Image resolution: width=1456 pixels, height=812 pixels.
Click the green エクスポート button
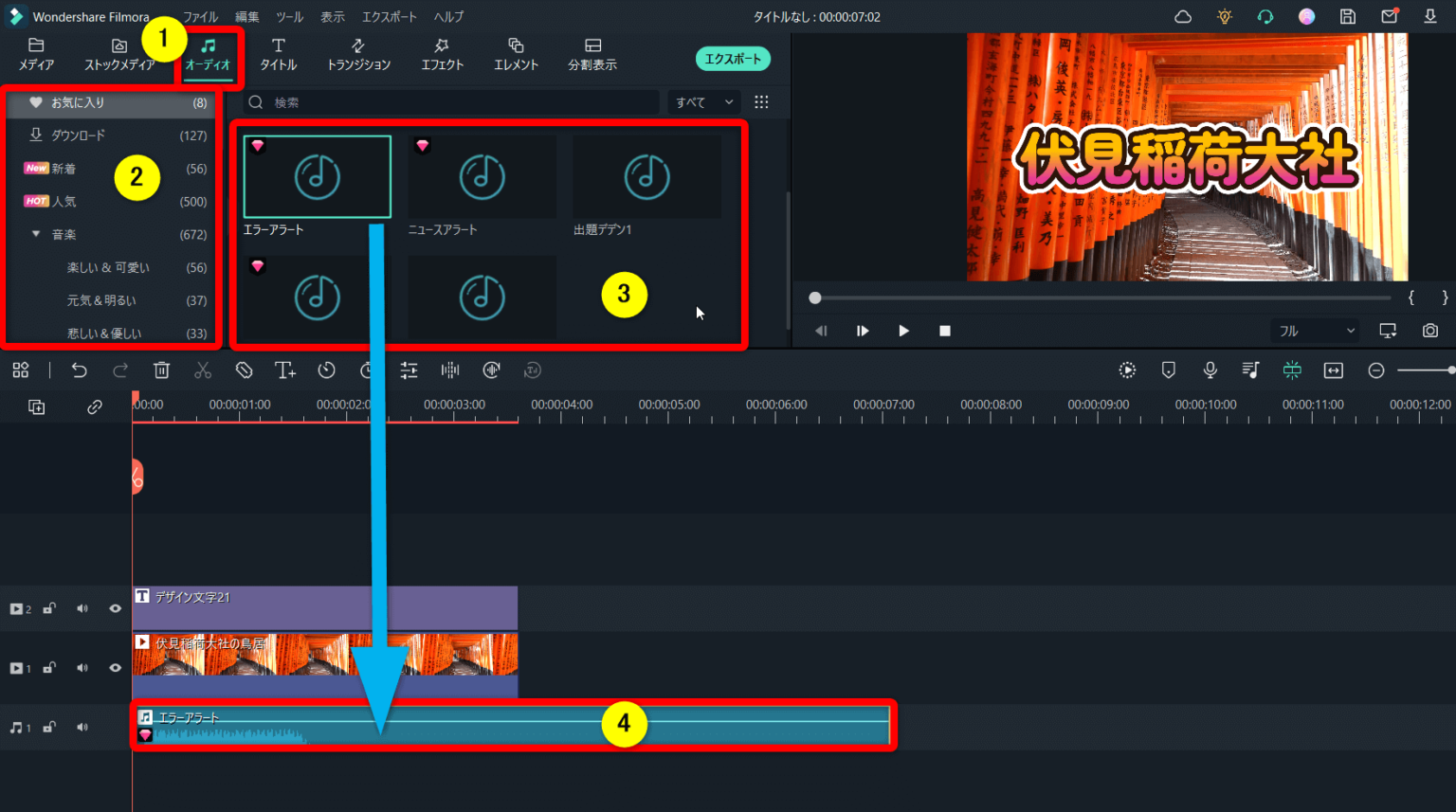click(733, 58)
